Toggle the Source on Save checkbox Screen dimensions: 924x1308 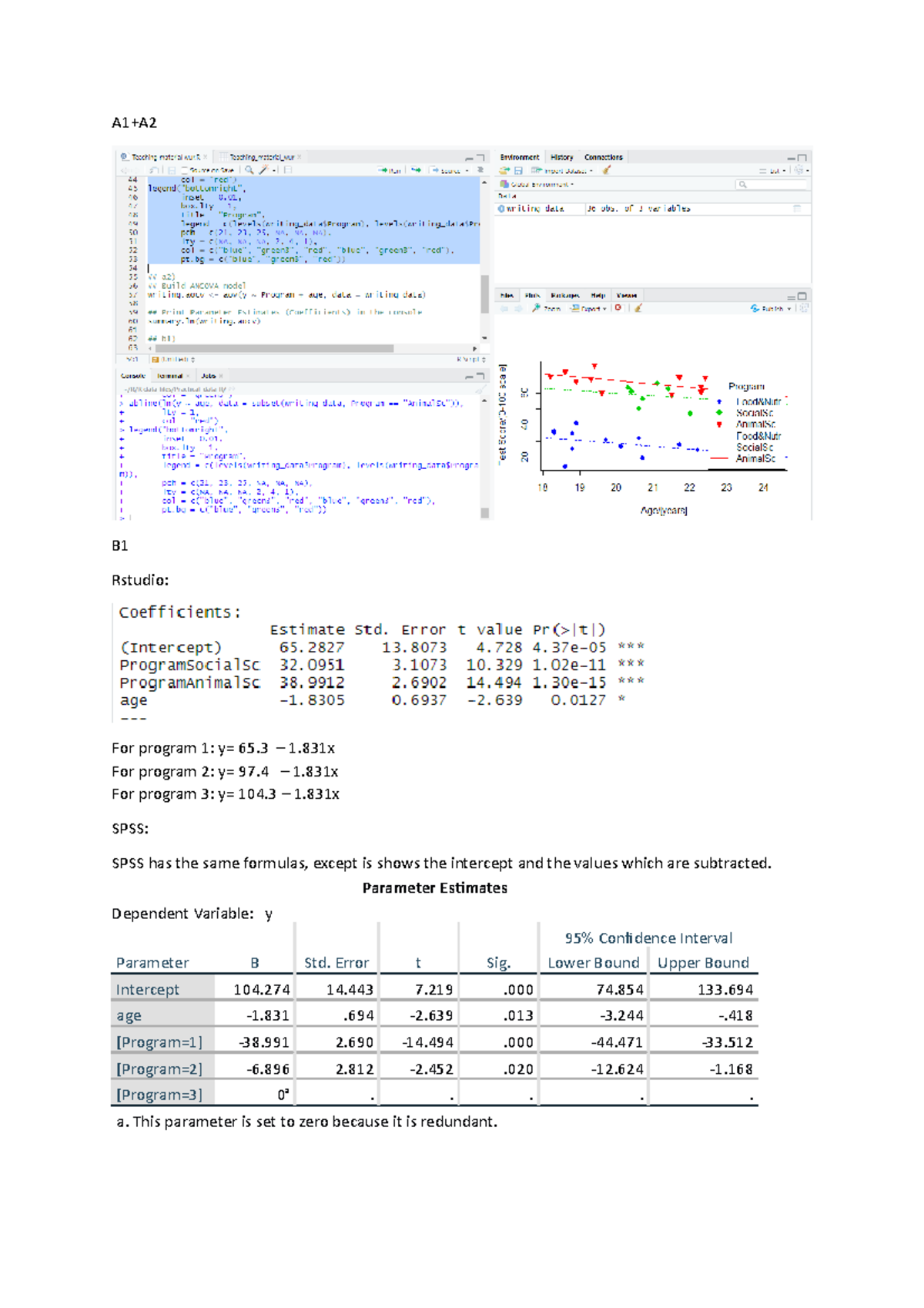pyautogui.click(x=185, y=170)
